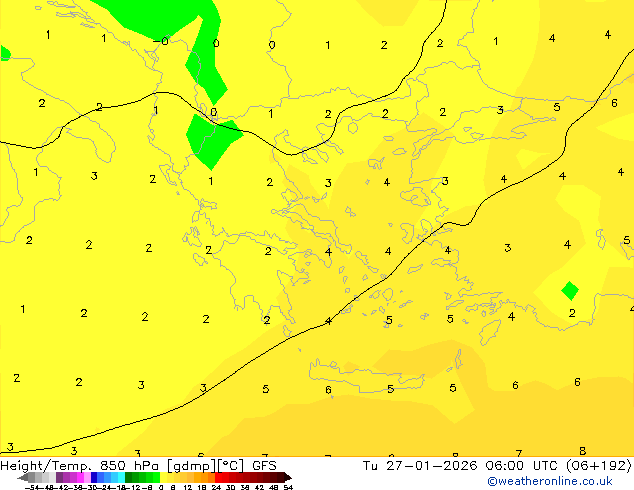634x490 pixels.
Task: Click the '-0' temperature label on the map
Action: (161, 41)
